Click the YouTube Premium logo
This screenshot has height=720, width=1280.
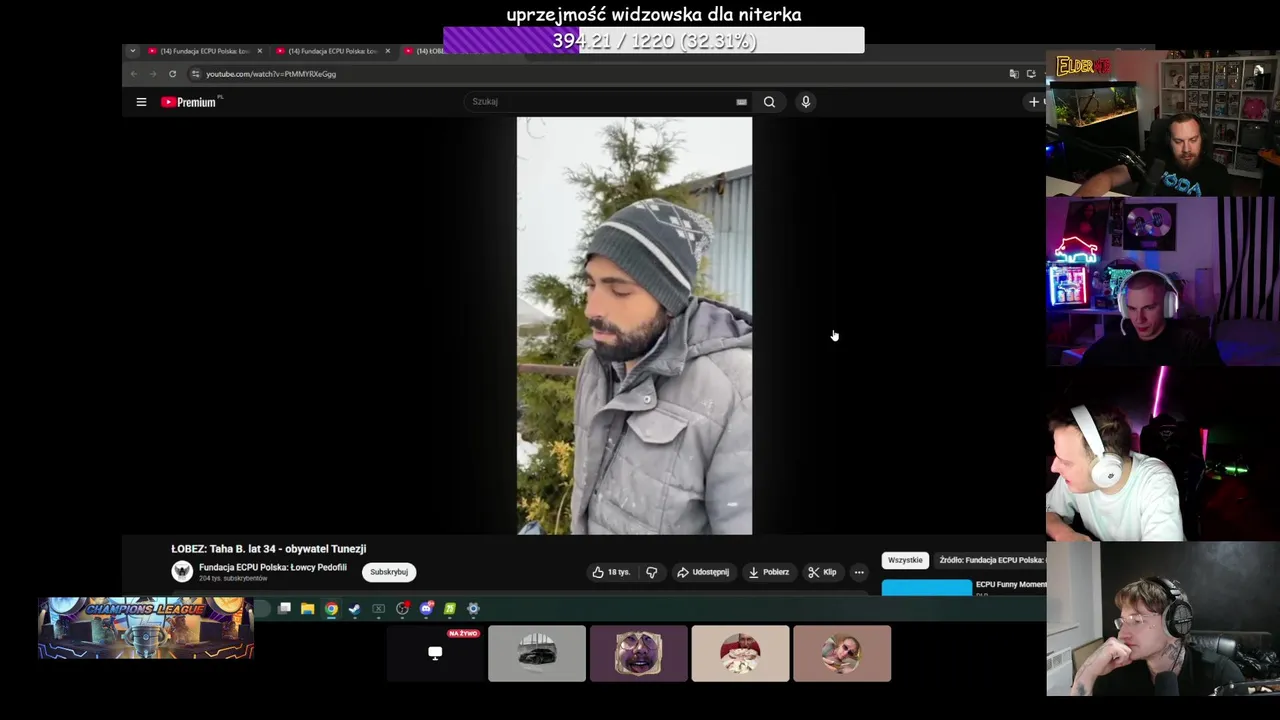(x=191, y=102)
